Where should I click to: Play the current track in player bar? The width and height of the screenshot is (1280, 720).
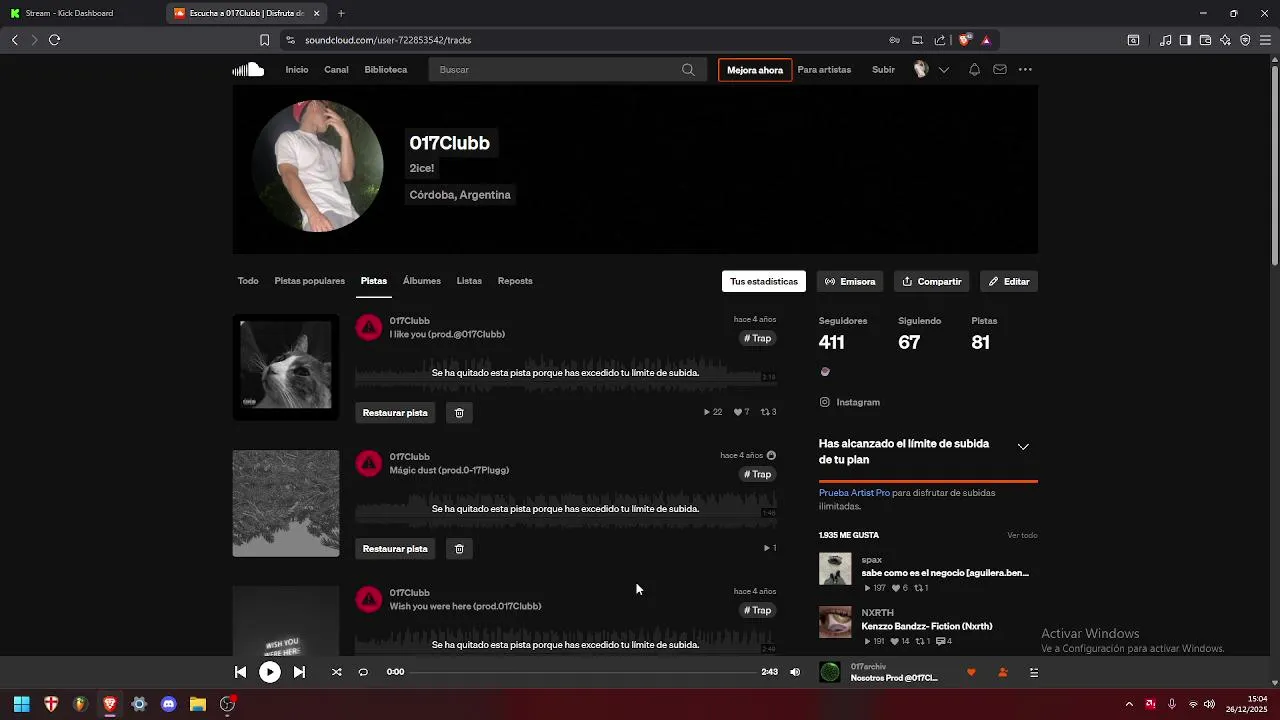click(x=270, y=672)
